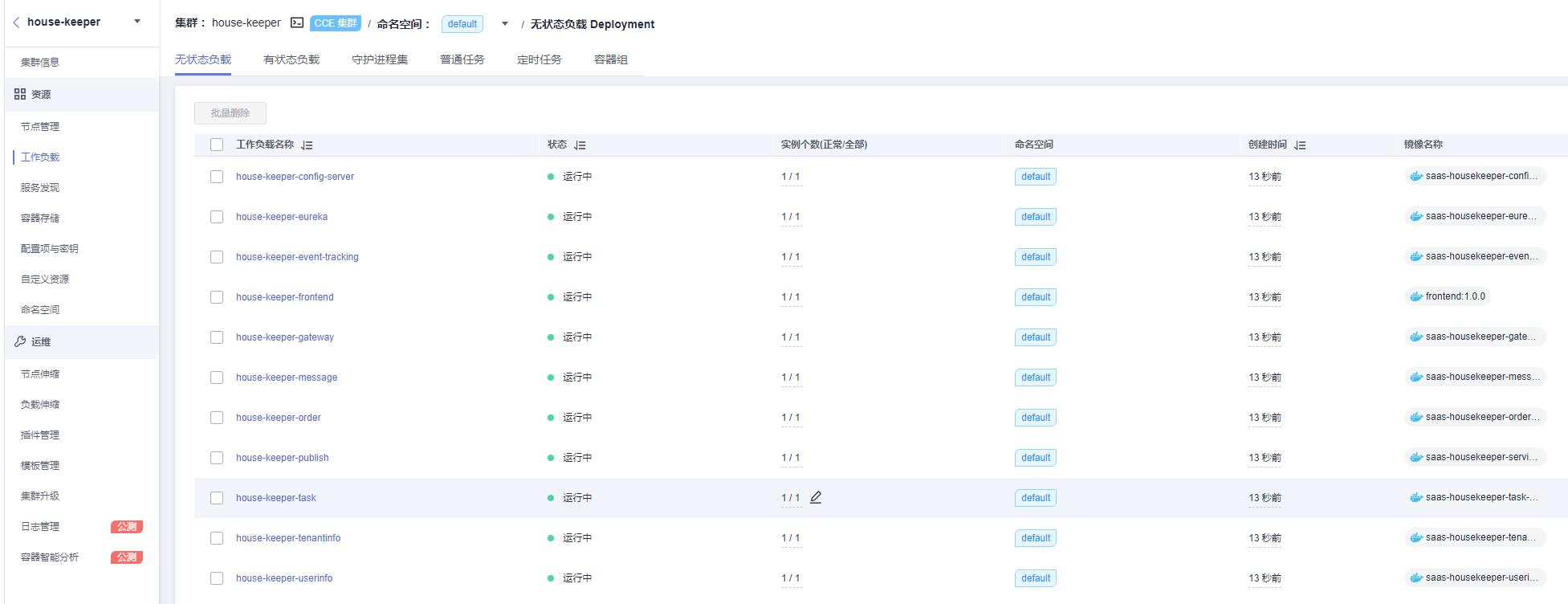Check house-keeper-frontend row checkbox
The image size is (1568, 604).
coord(217,297)
